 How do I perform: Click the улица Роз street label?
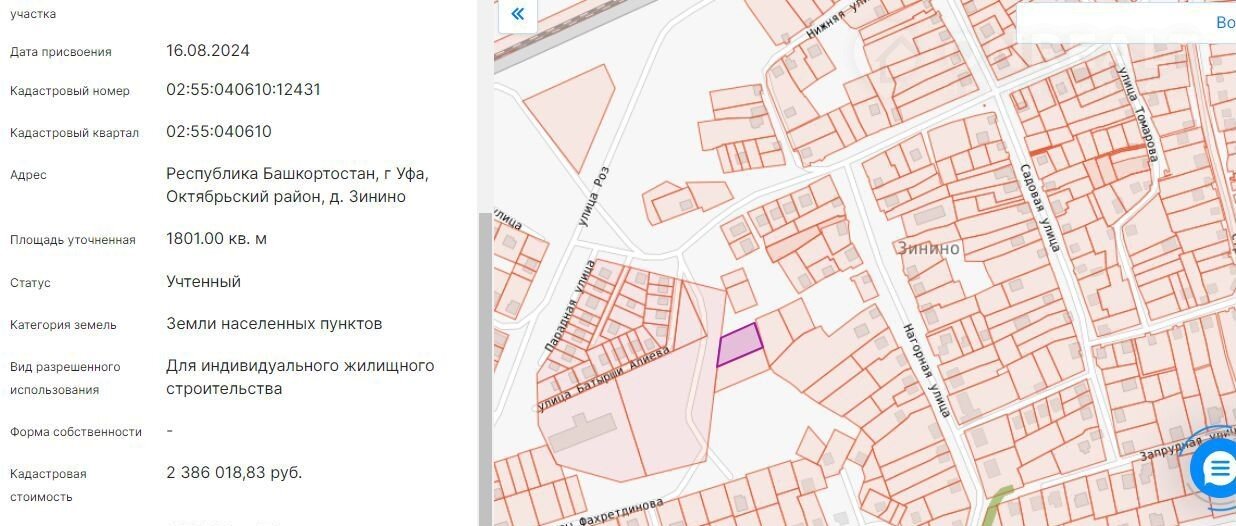click(594, 195)
